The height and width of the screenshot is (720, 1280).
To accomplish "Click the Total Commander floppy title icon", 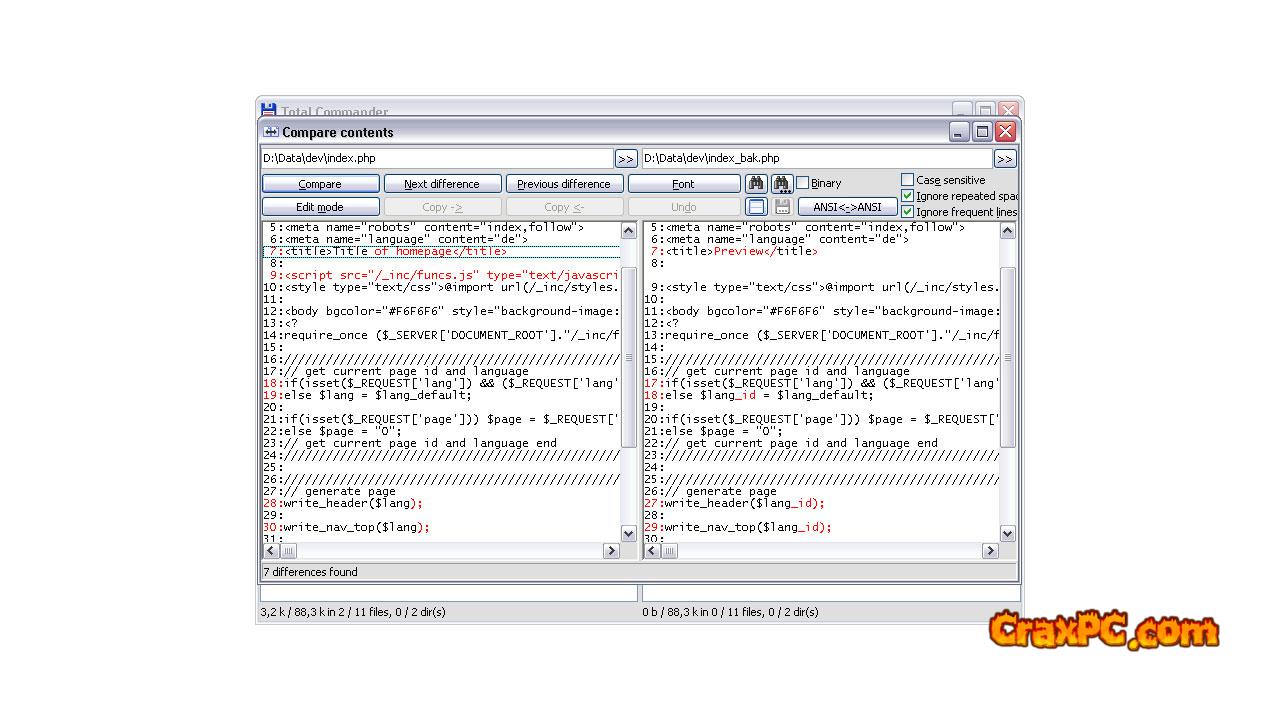I will 268,111.
